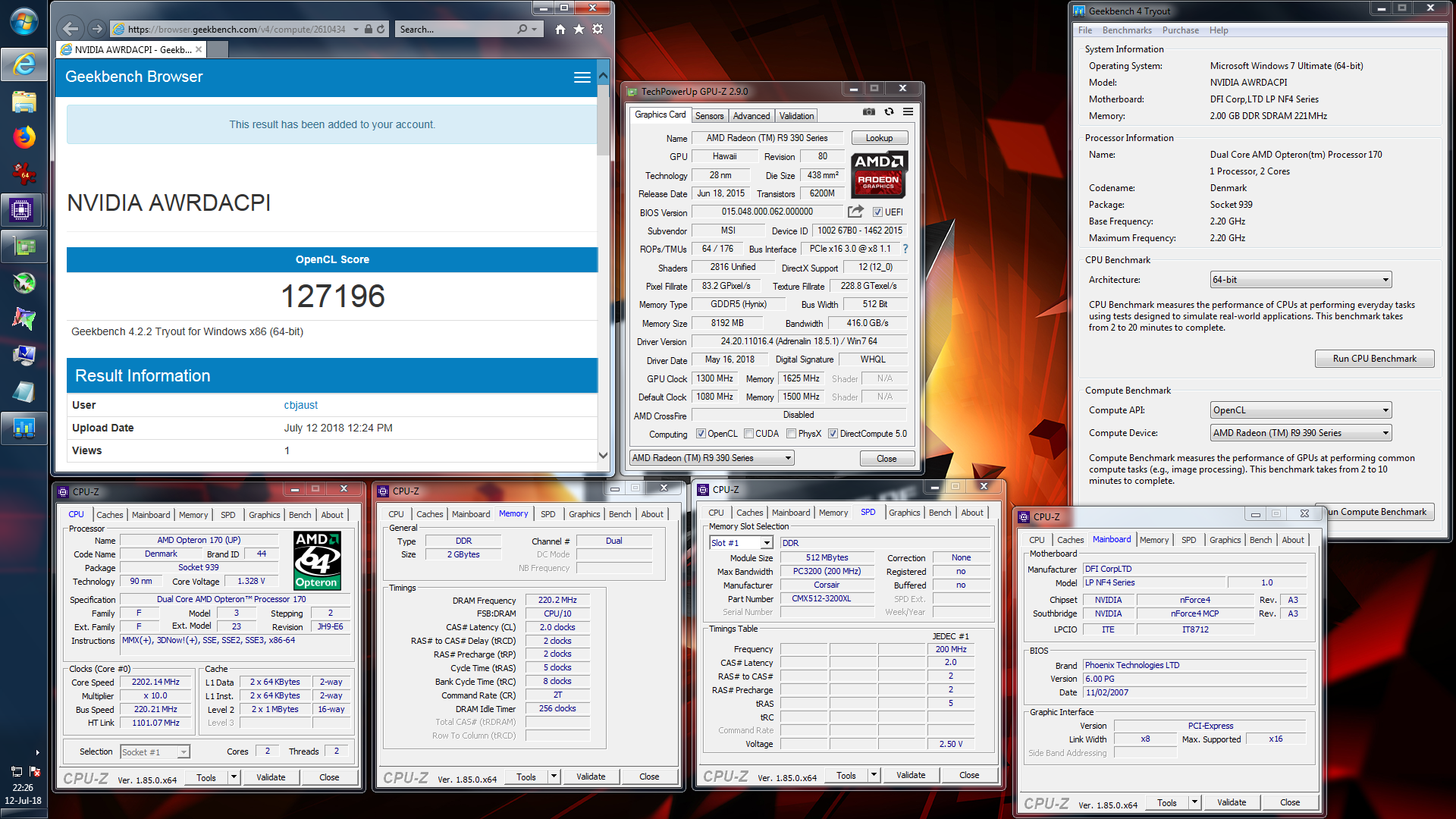This screenshot has height=819, width=1456.
Task: Open Help menu in Geekbench 4
Action: (x=1219, y=30)
